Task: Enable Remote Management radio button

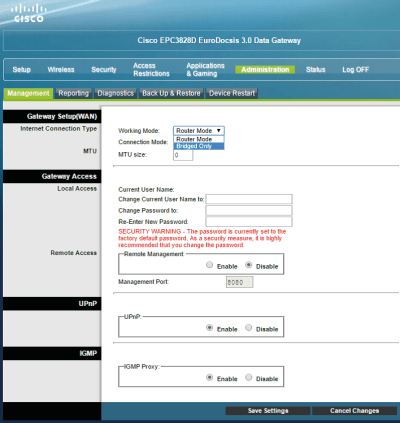Action: coord(209,265)
